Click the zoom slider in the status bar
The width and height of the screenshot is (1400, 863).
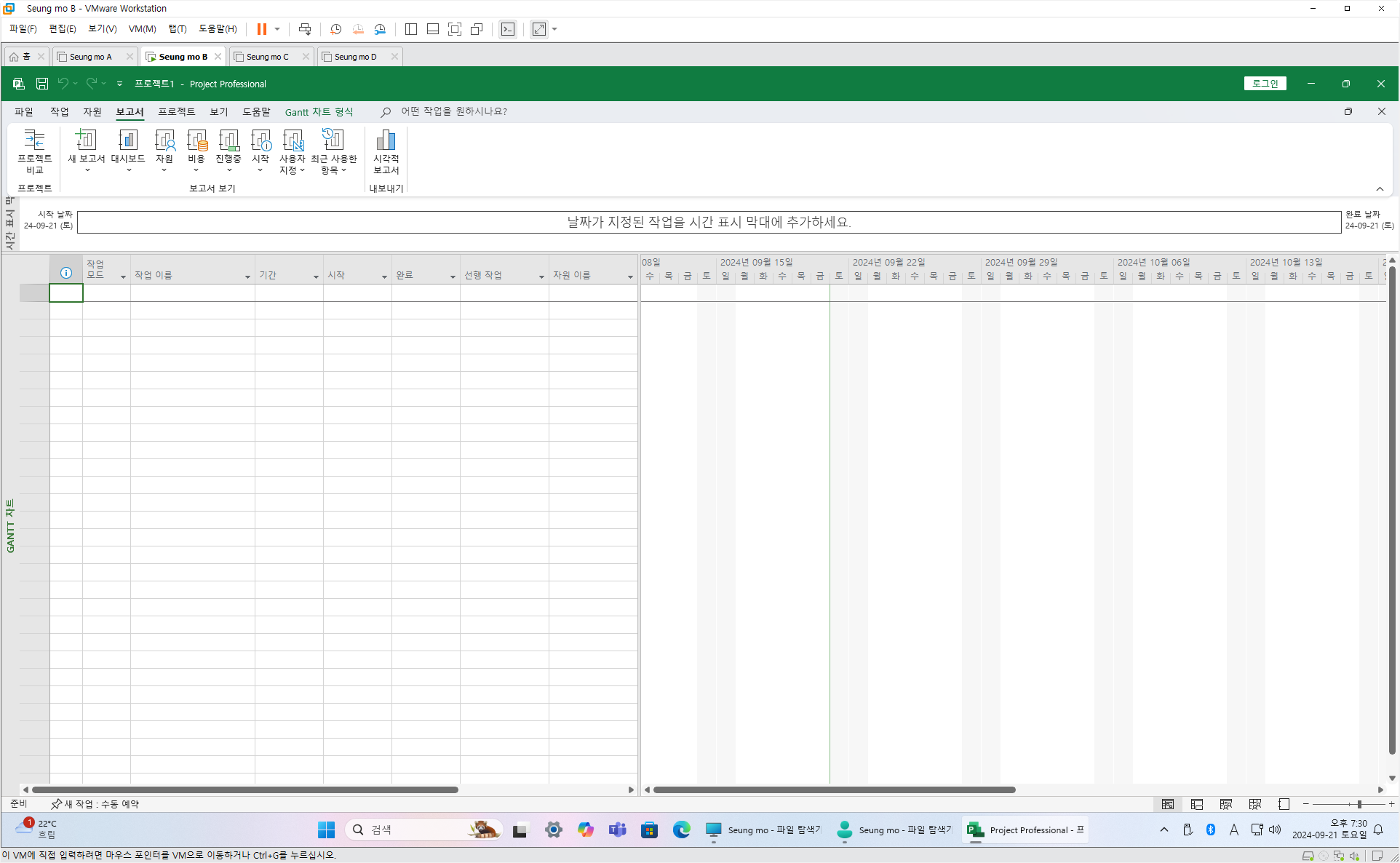(1359, 804)
